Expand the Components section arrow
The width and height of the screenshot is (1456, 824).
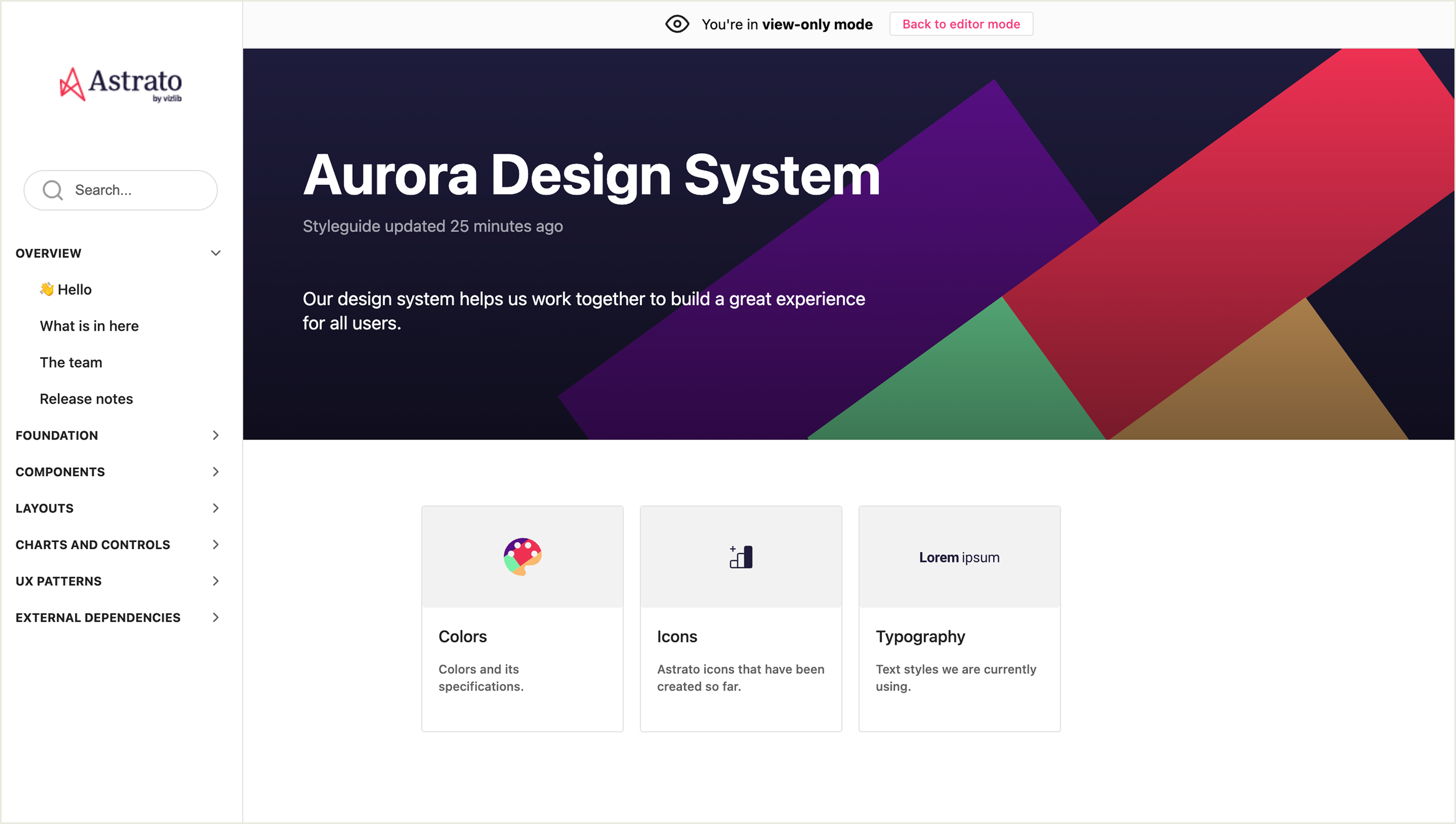pyautogui.click(x=215, y=472)
